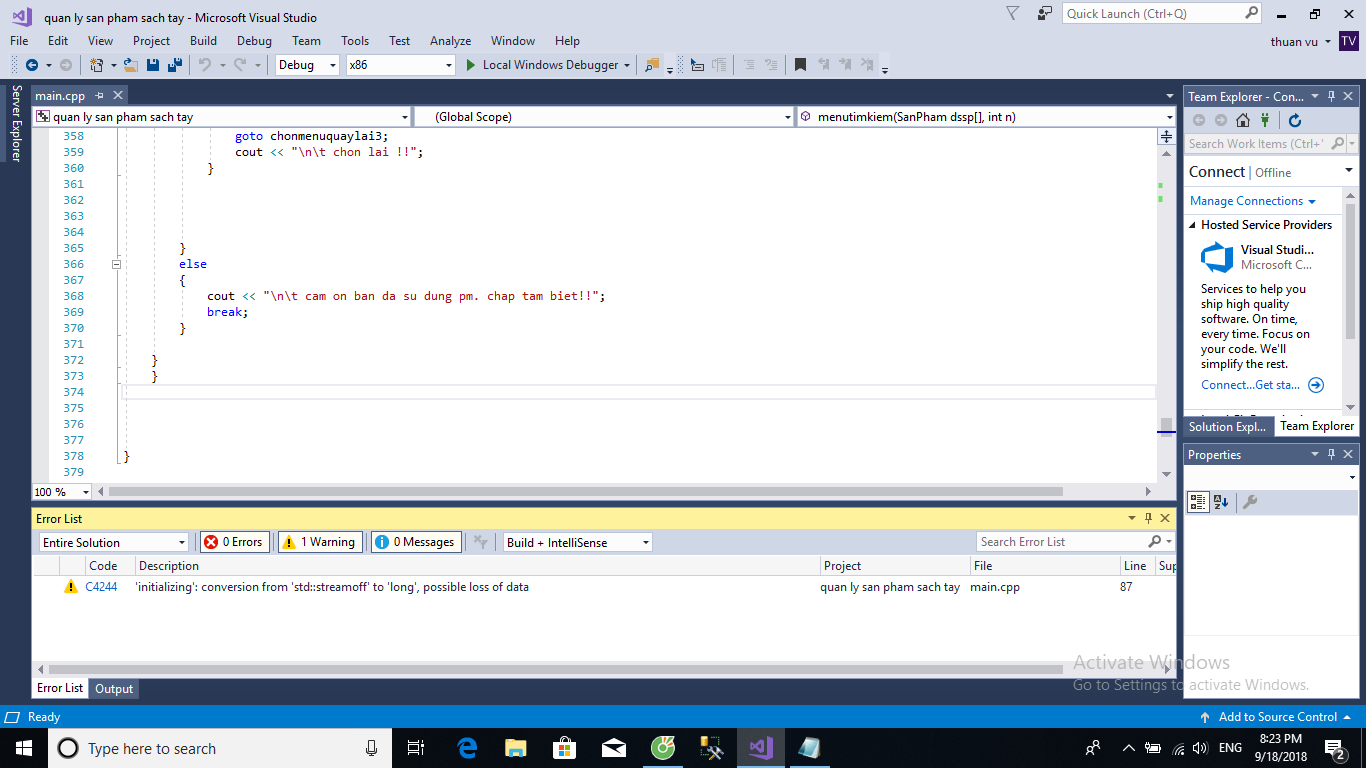Start Local Windows Debugger
1366x768 pixels.
(x=545, y=65)
